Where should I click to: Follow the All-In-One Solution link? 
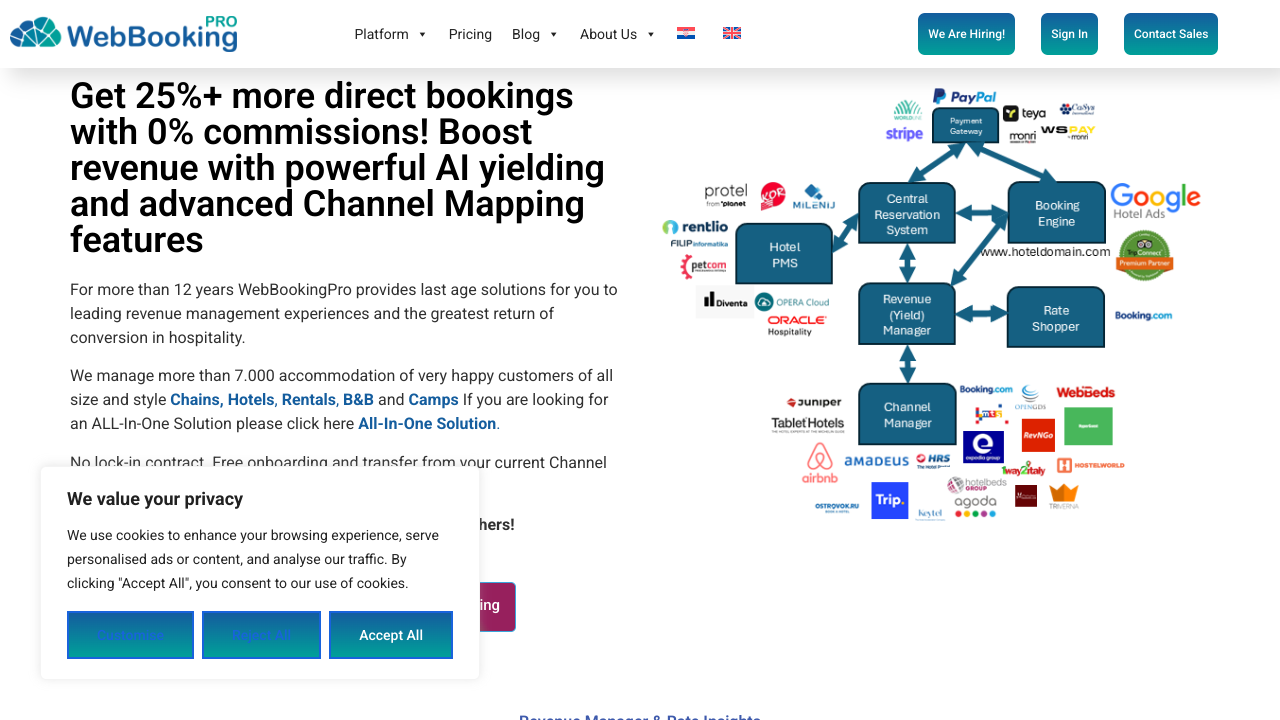[427, 423]
